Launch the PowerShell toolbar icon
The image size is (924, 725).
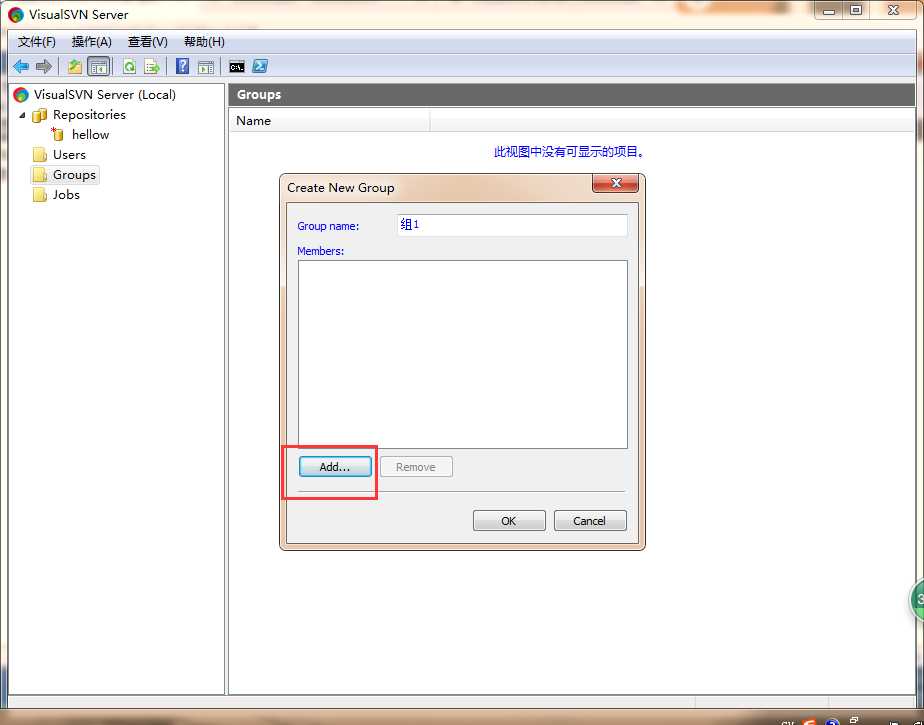(x=260, y=66)
